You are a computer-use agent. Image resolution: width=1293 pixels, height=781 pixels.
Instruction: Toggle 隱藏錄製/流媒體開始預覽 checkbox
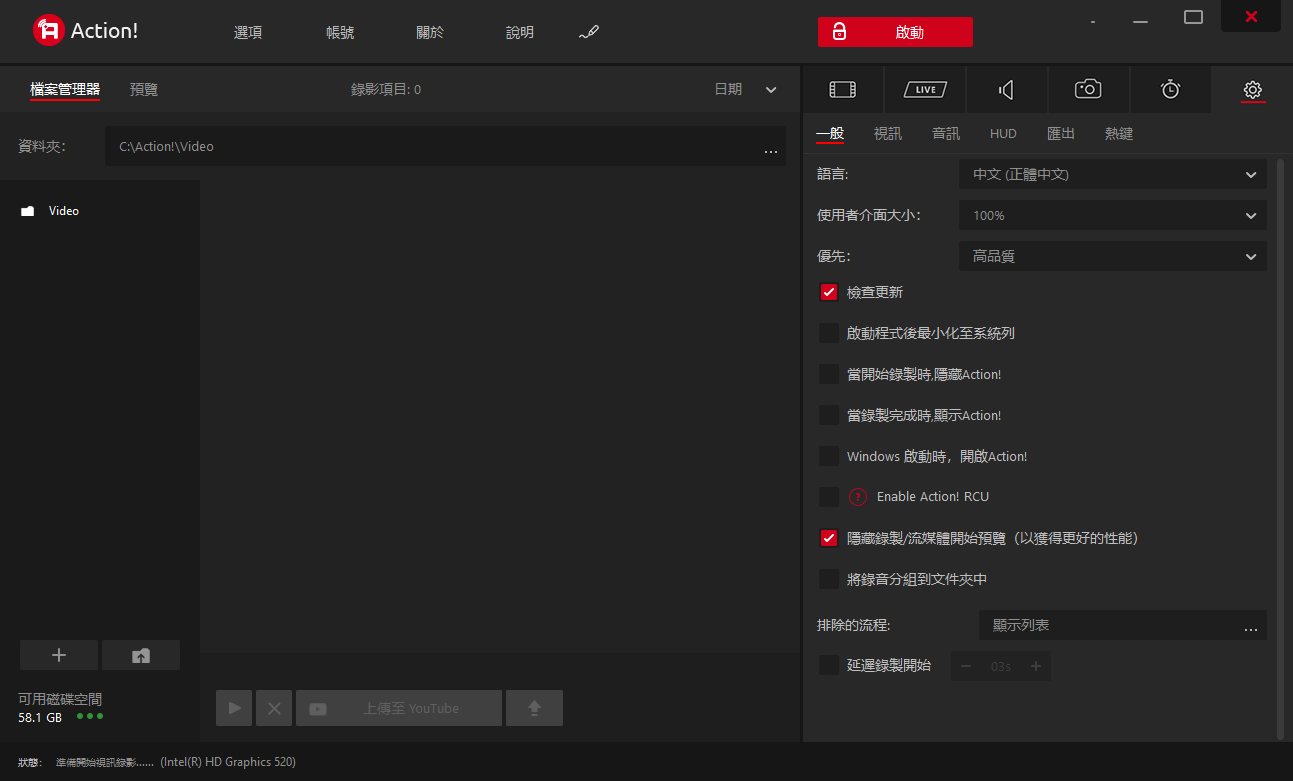pos(829,538)
